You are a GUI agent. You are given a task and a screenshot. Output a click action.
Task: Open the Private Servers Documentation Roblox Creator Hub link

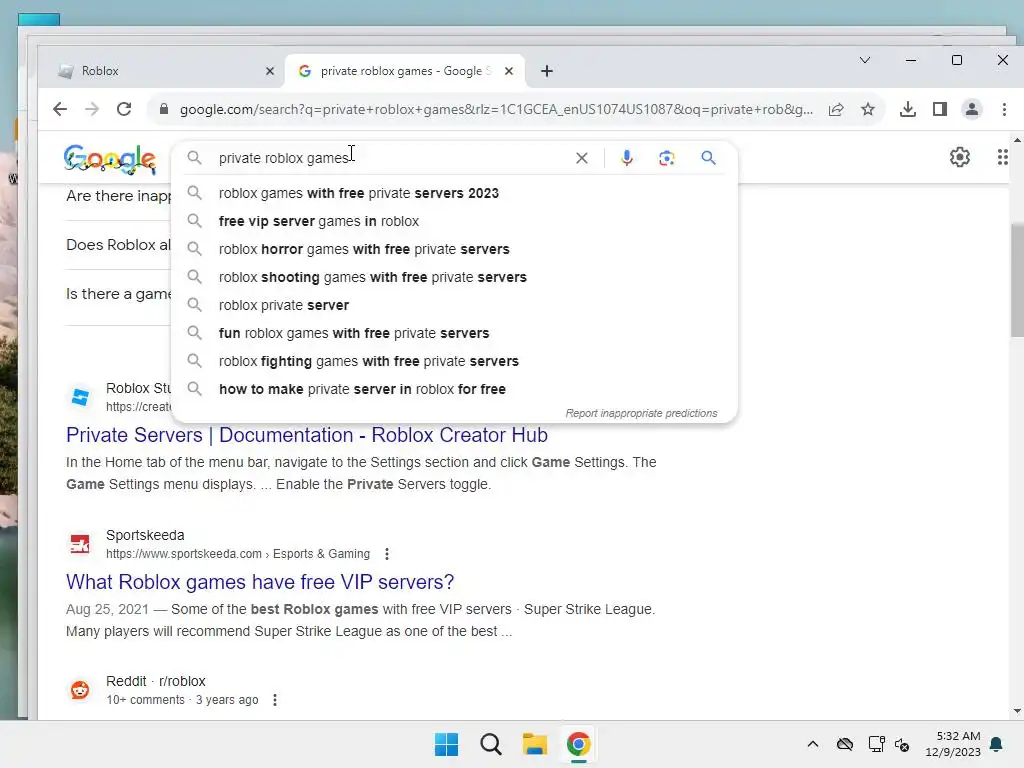(307, 435)
